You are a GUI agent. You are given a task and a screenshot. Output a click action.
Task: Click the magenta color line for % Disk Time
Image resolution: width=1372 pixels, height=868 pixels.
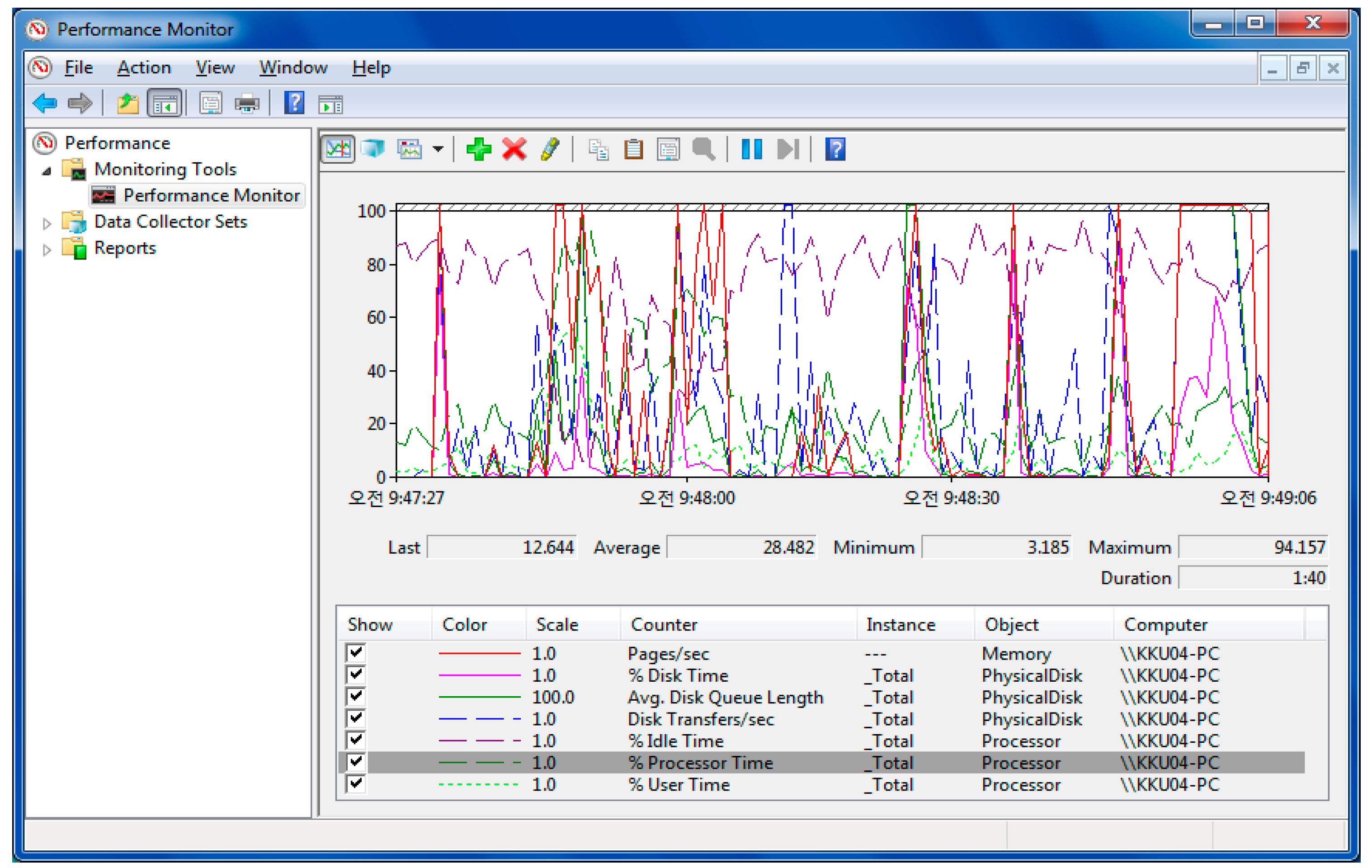pyautogui.click(x=479, y=675)
